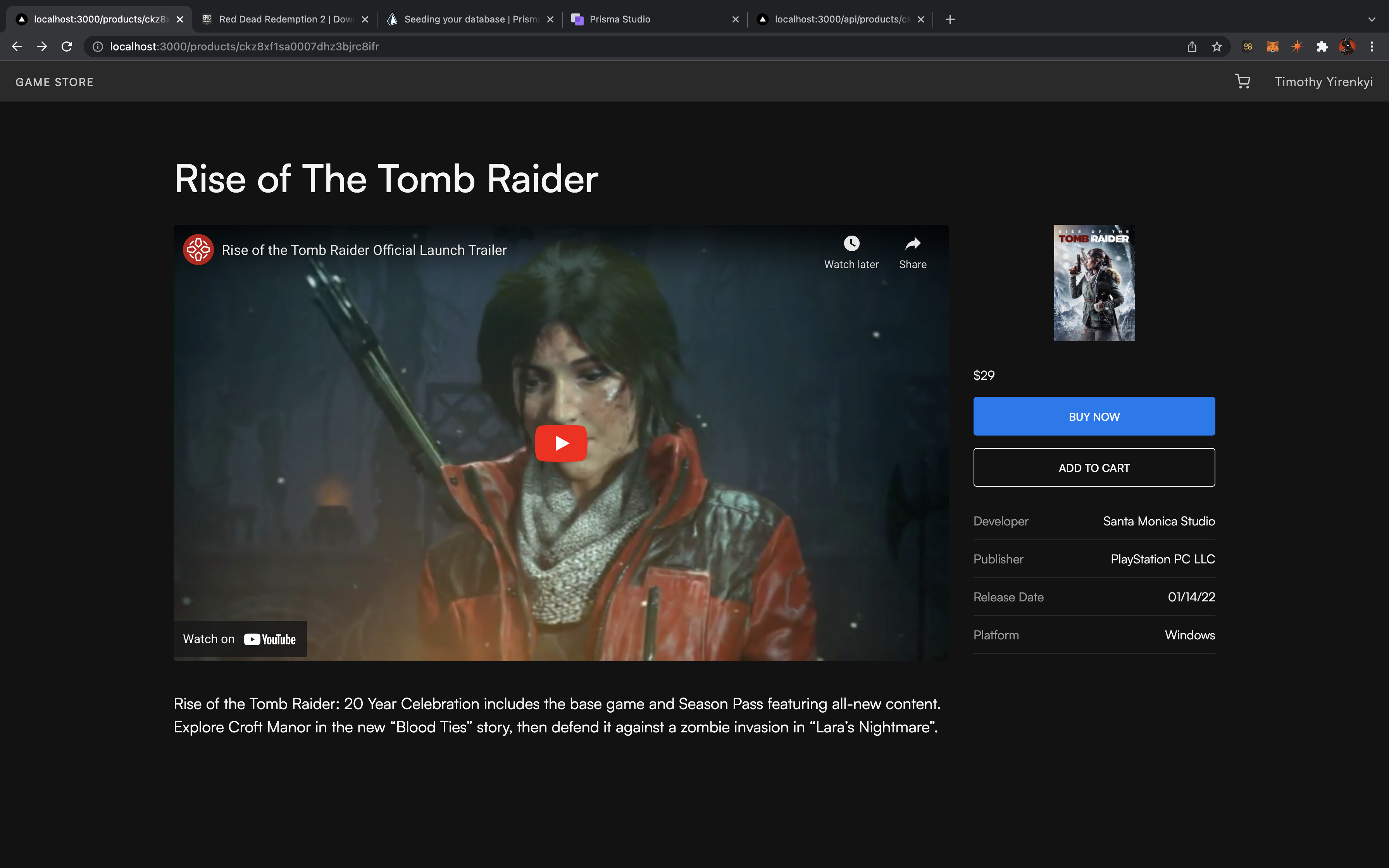This screenshot has height=868, width=1389.
Task: Click the Share arrow on video
Action: (913, 244)
